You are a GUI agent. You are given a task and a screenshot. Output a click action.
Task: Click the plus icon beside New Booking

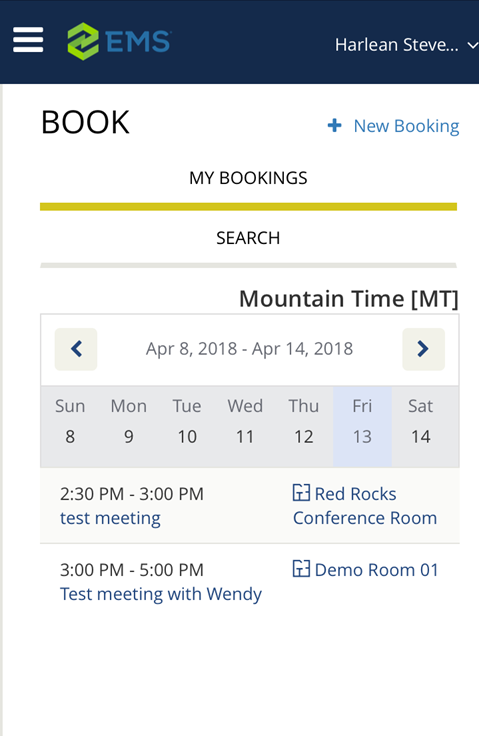[334, 125]
